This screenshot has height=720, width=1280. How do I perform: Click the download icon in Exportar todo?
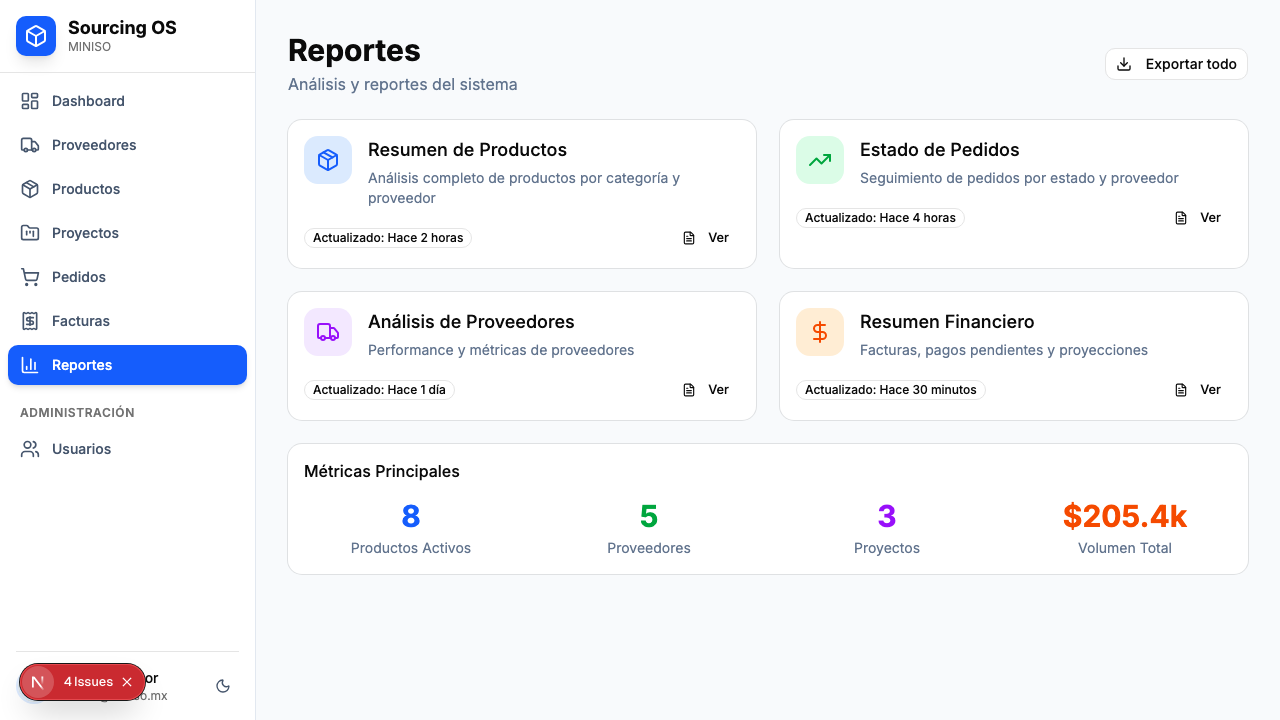[1124, 64]
